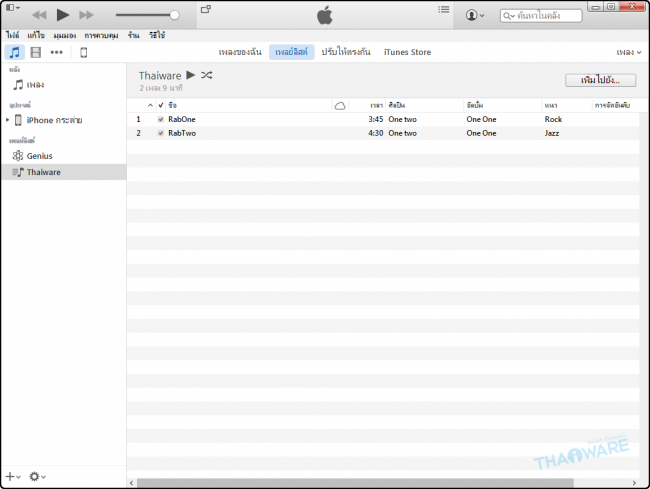
Task: Click the เพิ่มไปยัง... (Add To) button
Action: coord(600,80)
